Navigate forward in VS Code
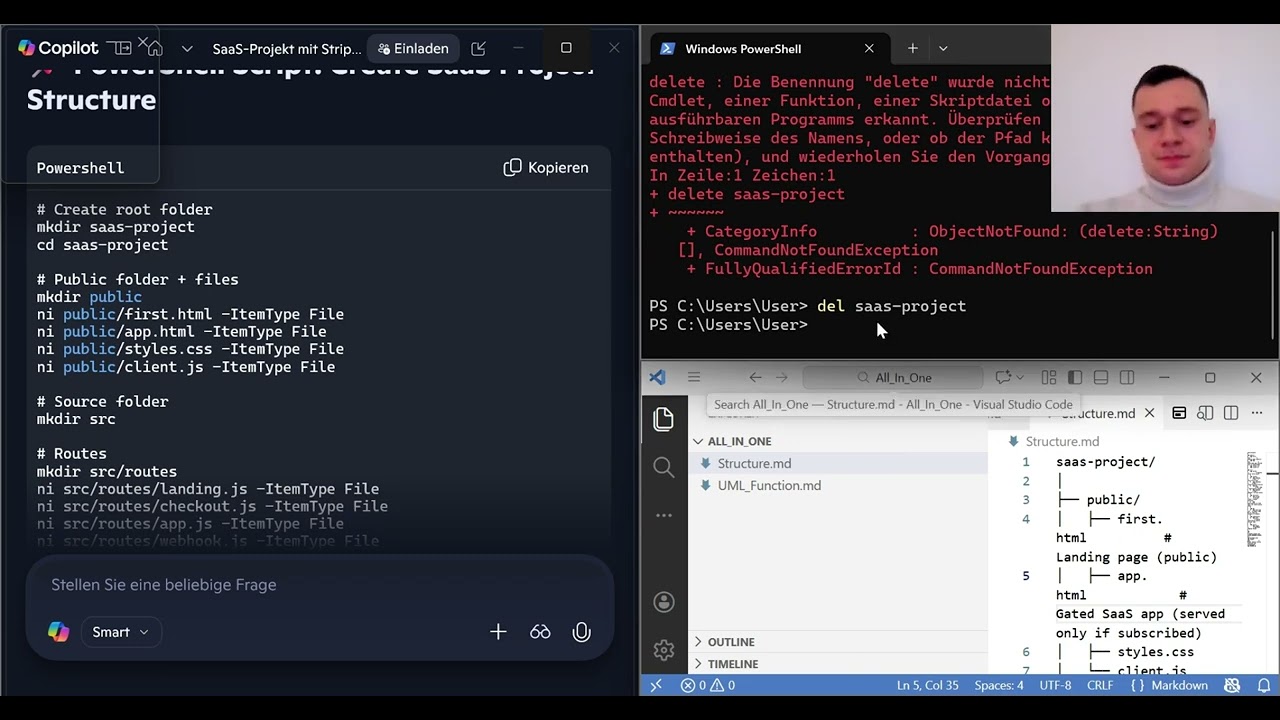Screen dimensions: 1280x720 [x=782, y=377]
